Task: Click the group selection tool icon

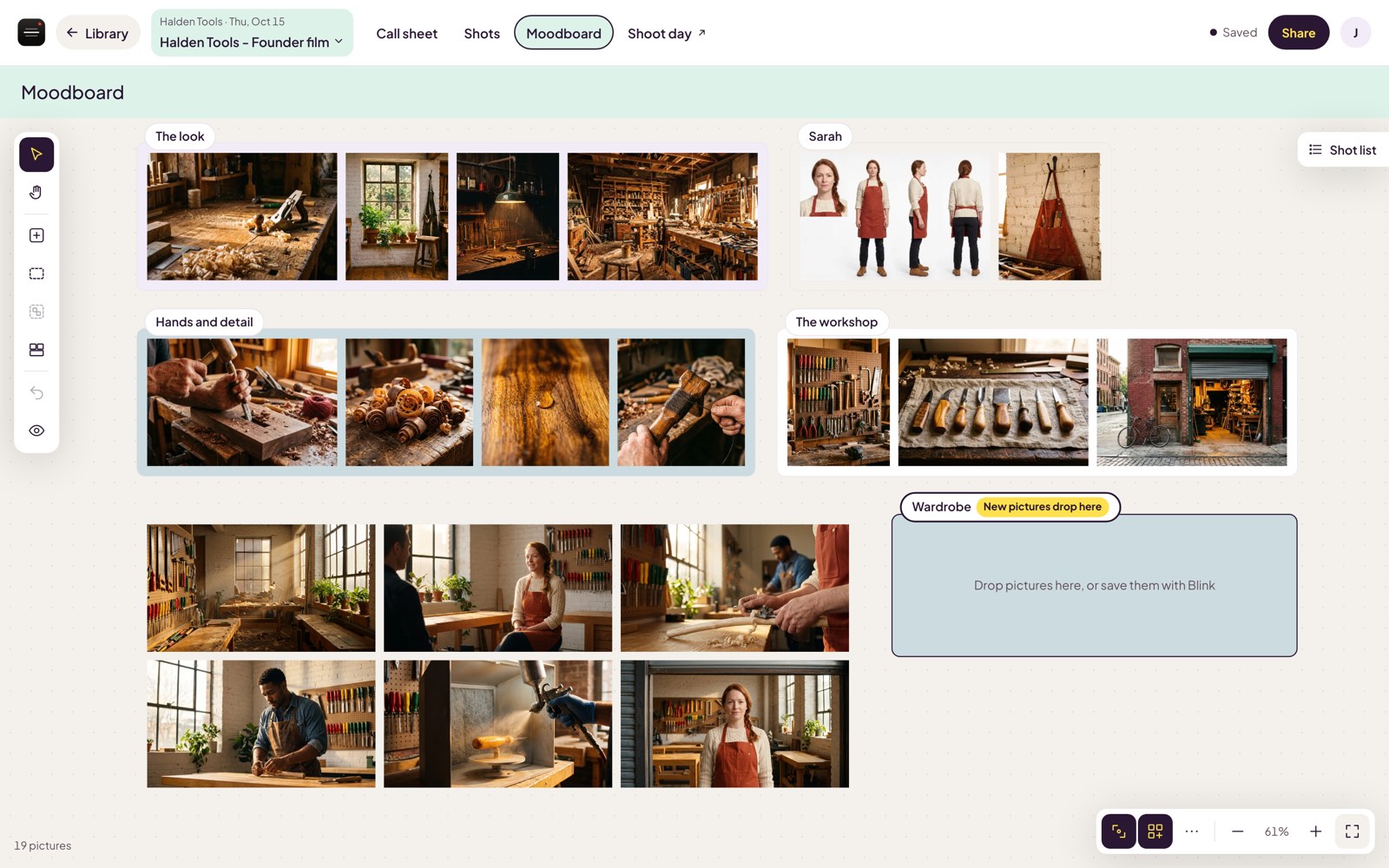Action: click(x=36, y=312)
